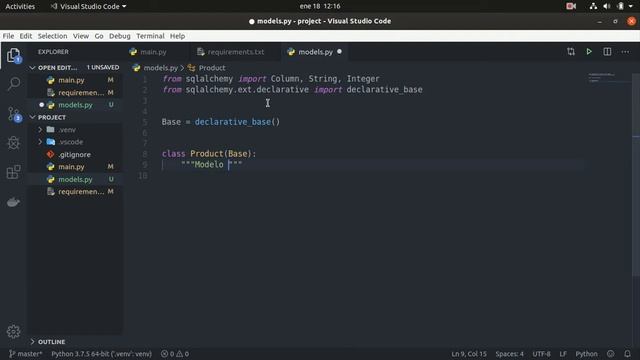The width and height of the screenshot is (640, 360).
Task: Open the Debug view in activity bar
Action: (13, 143)
